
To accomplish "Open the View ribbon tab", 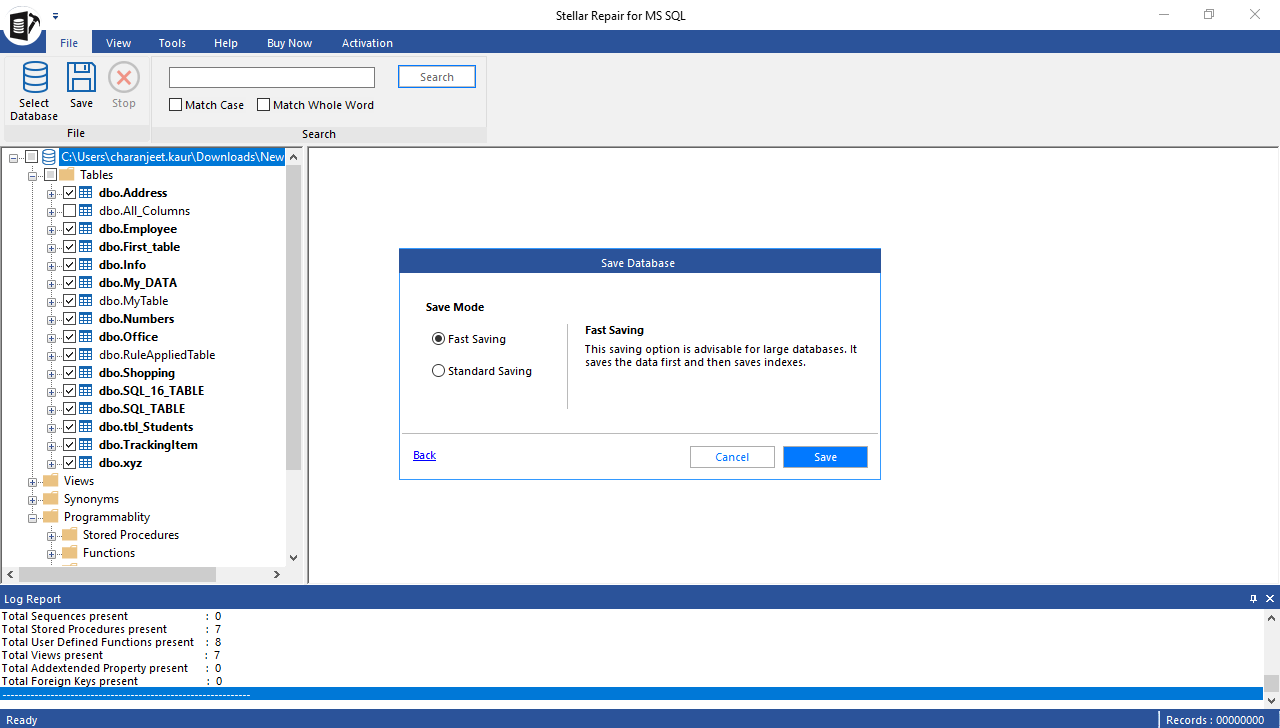I will 119,43.
